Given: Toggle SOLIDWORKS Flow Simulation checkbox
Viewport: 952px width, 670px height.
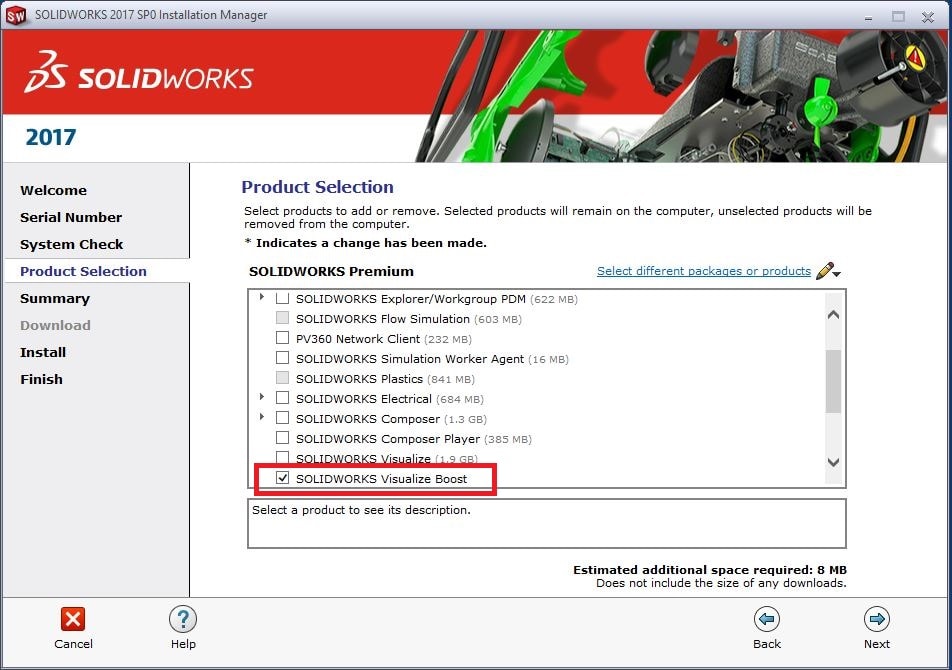Looking at the screenshot, I should (x=282, y=317).
